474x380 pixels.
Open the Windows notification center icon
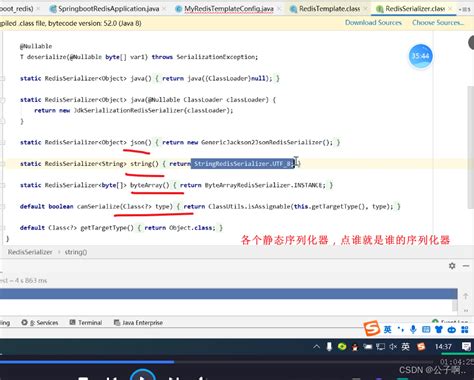point(466,347)
